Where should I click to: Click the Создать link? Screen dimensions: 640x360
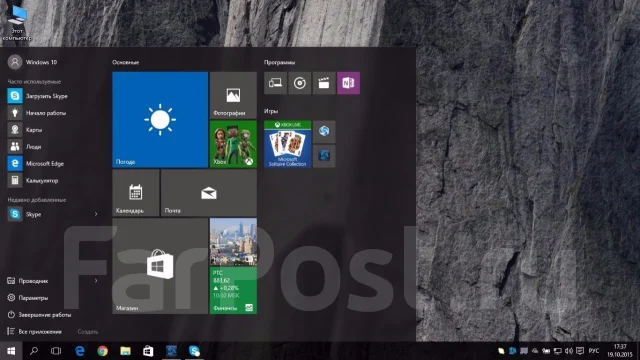88,332
